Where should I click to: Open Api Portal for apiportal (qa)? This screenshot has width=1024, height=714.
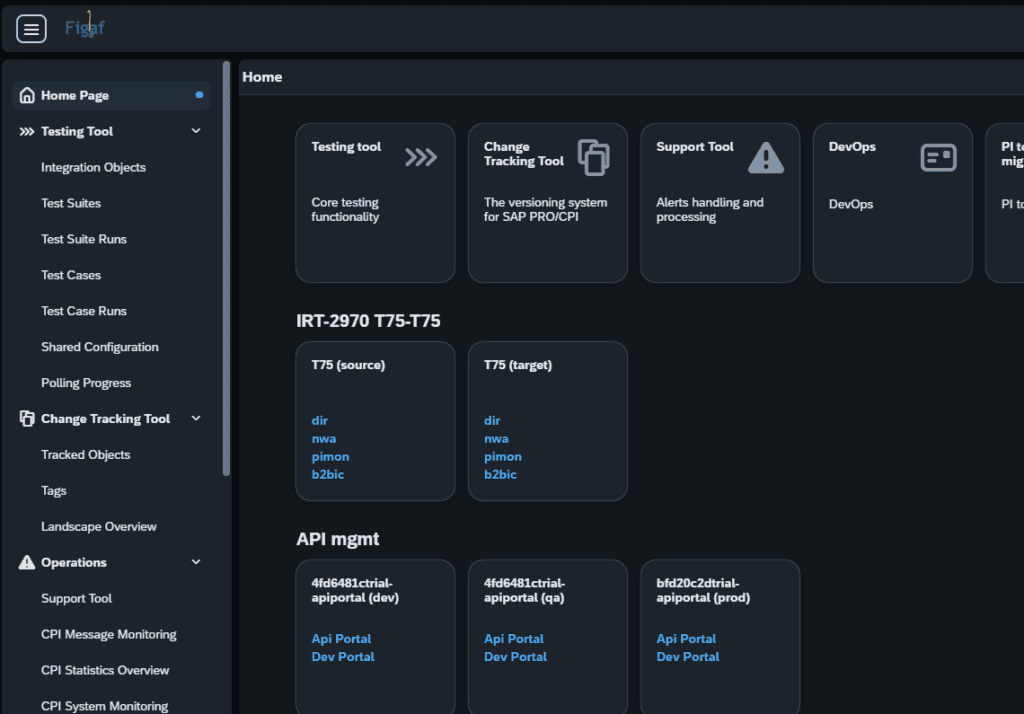tap(513, 639)
